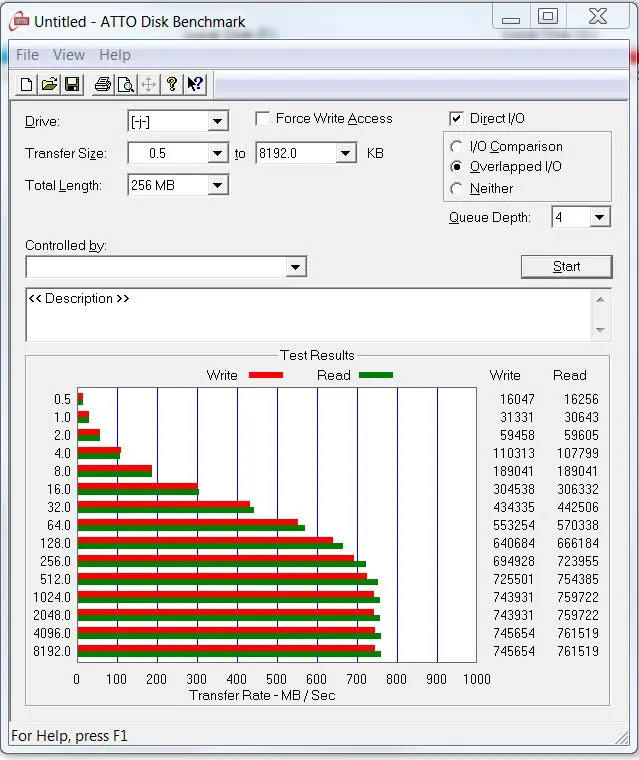
Task: Activate context help arrow-question icon
Action: pos(195,84)
